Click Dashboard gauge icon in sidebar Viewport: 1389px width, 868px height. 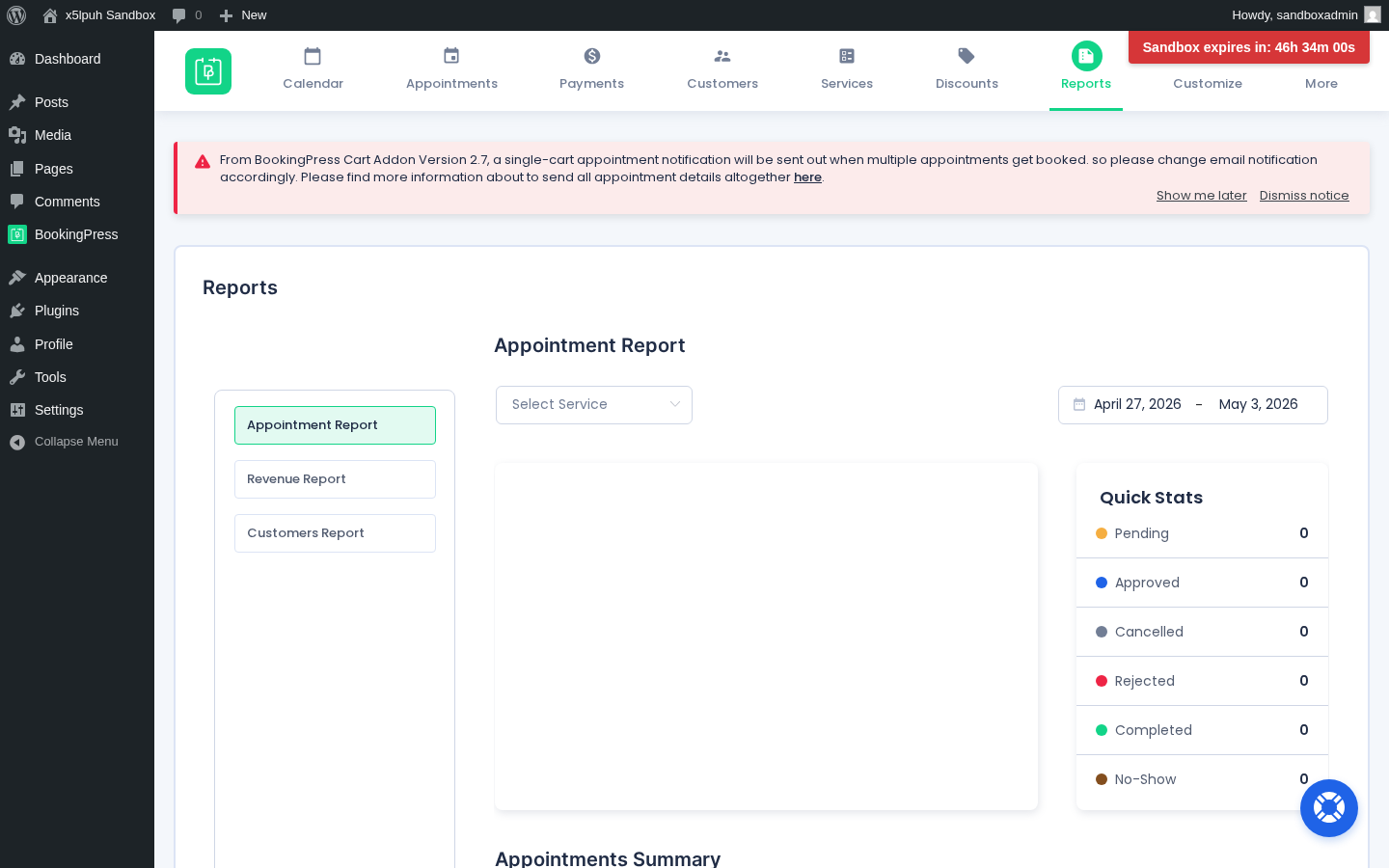coord(17,59)
